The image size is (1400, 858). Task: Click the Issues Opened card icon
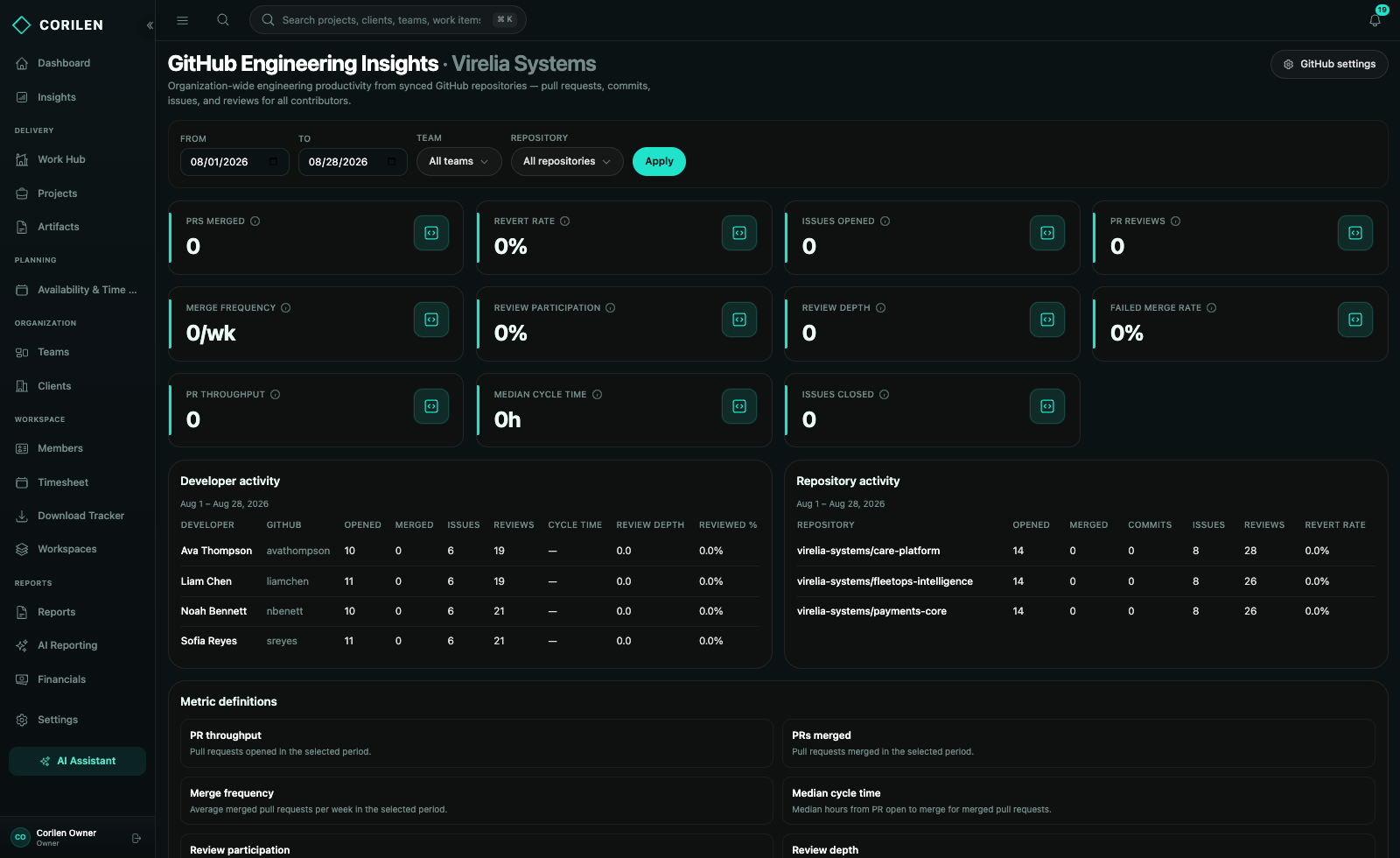pyautogui.click(x=1047, y=233)
